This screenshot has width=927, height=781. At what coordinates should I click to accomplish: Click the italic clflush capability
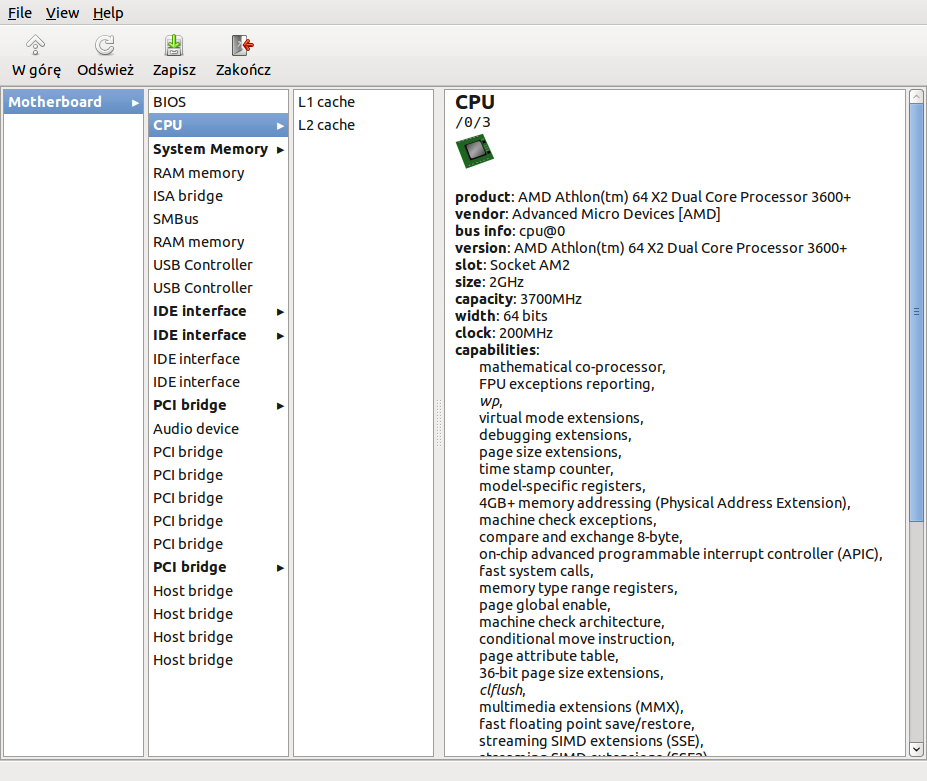tap(503, 690)
